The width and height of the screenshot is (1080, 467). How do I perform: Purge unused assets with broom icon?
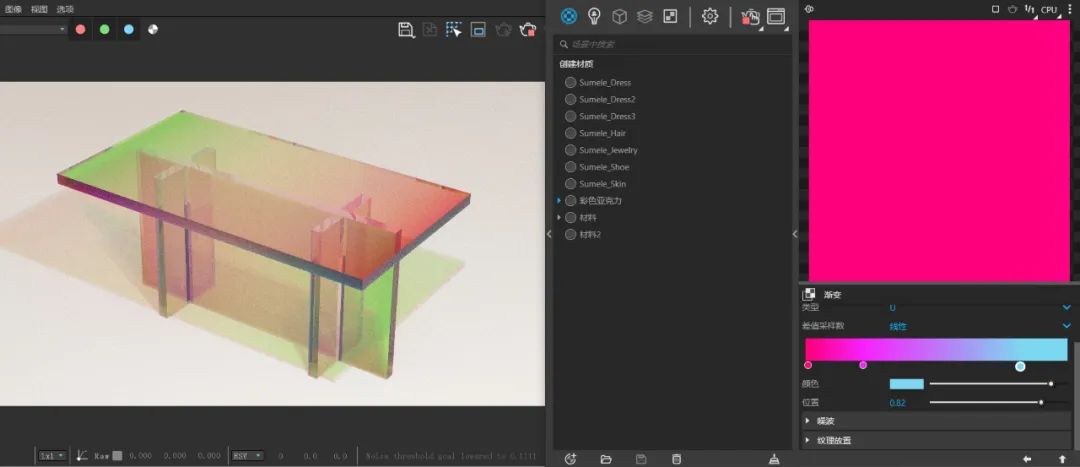[774, 459]
